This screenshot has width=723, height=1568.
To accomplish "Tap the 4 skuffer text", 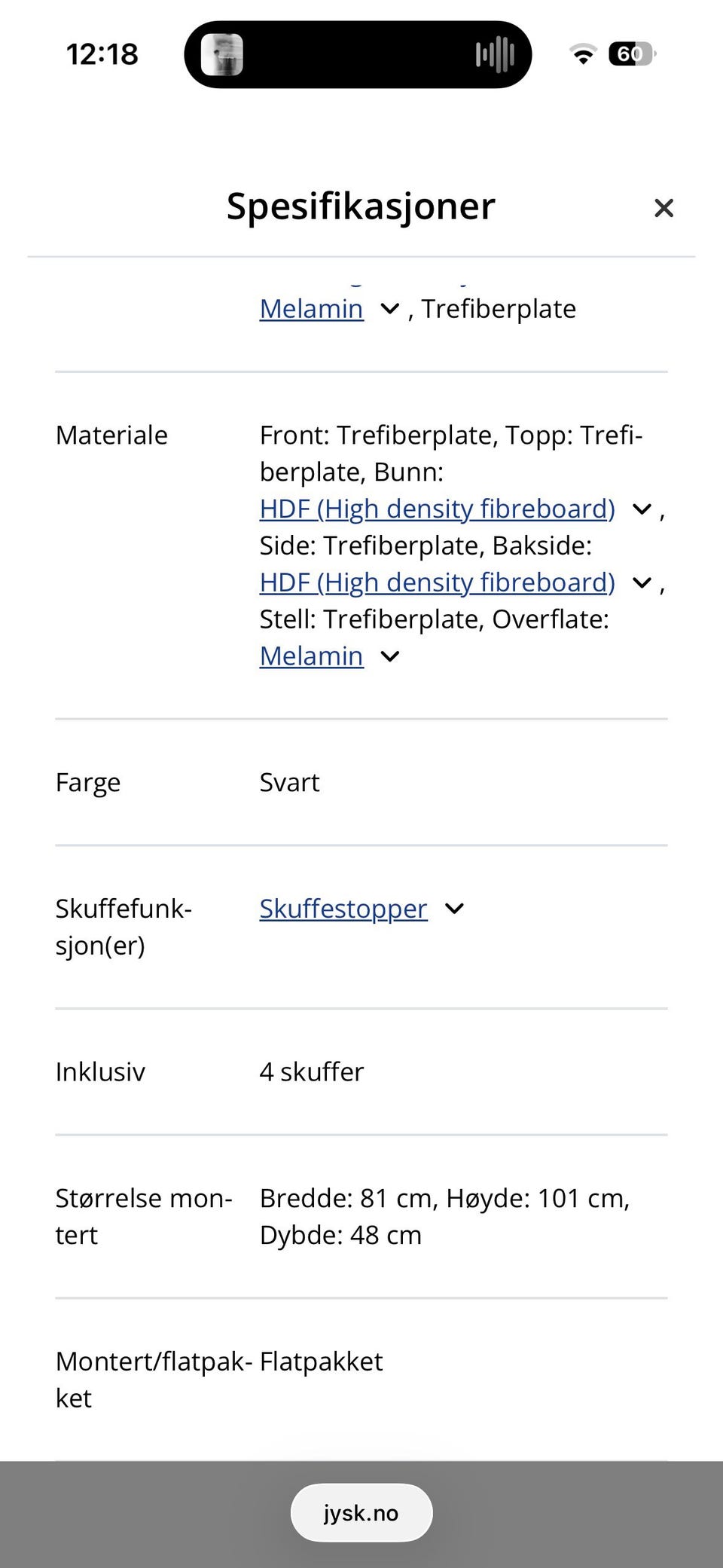I will coord(311,1072).
